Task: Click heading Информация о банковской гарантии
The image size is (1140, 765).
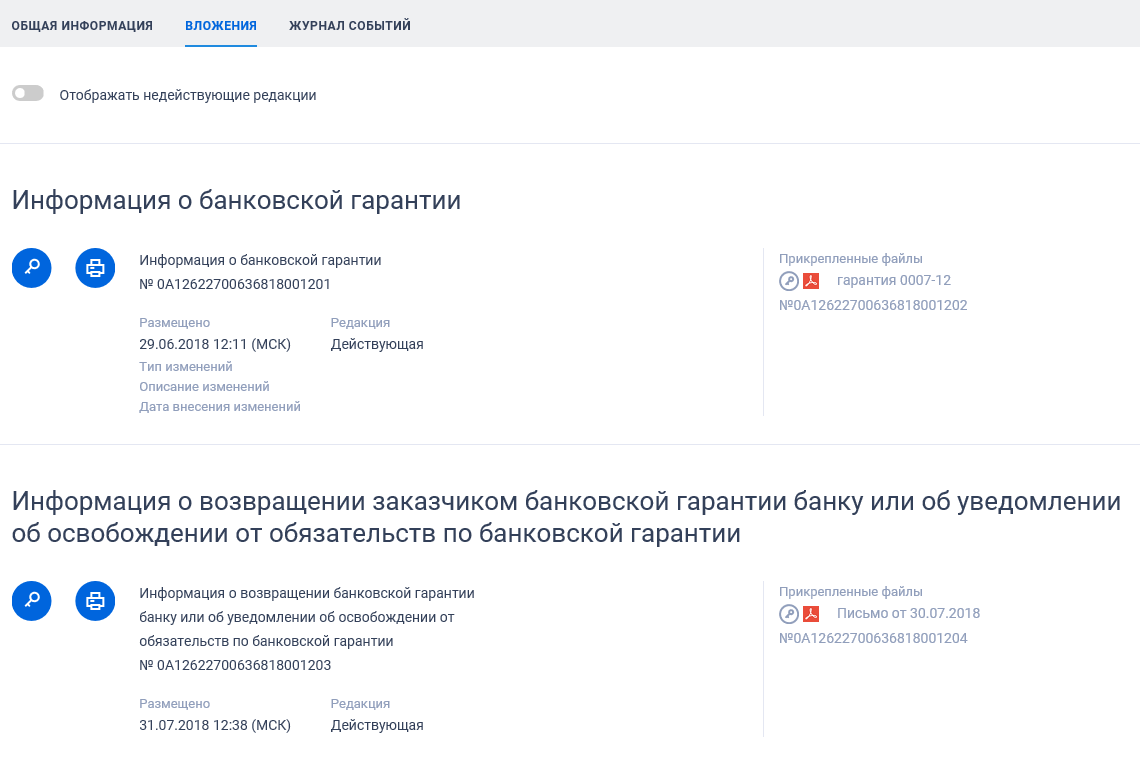Action: click(236, 200)
